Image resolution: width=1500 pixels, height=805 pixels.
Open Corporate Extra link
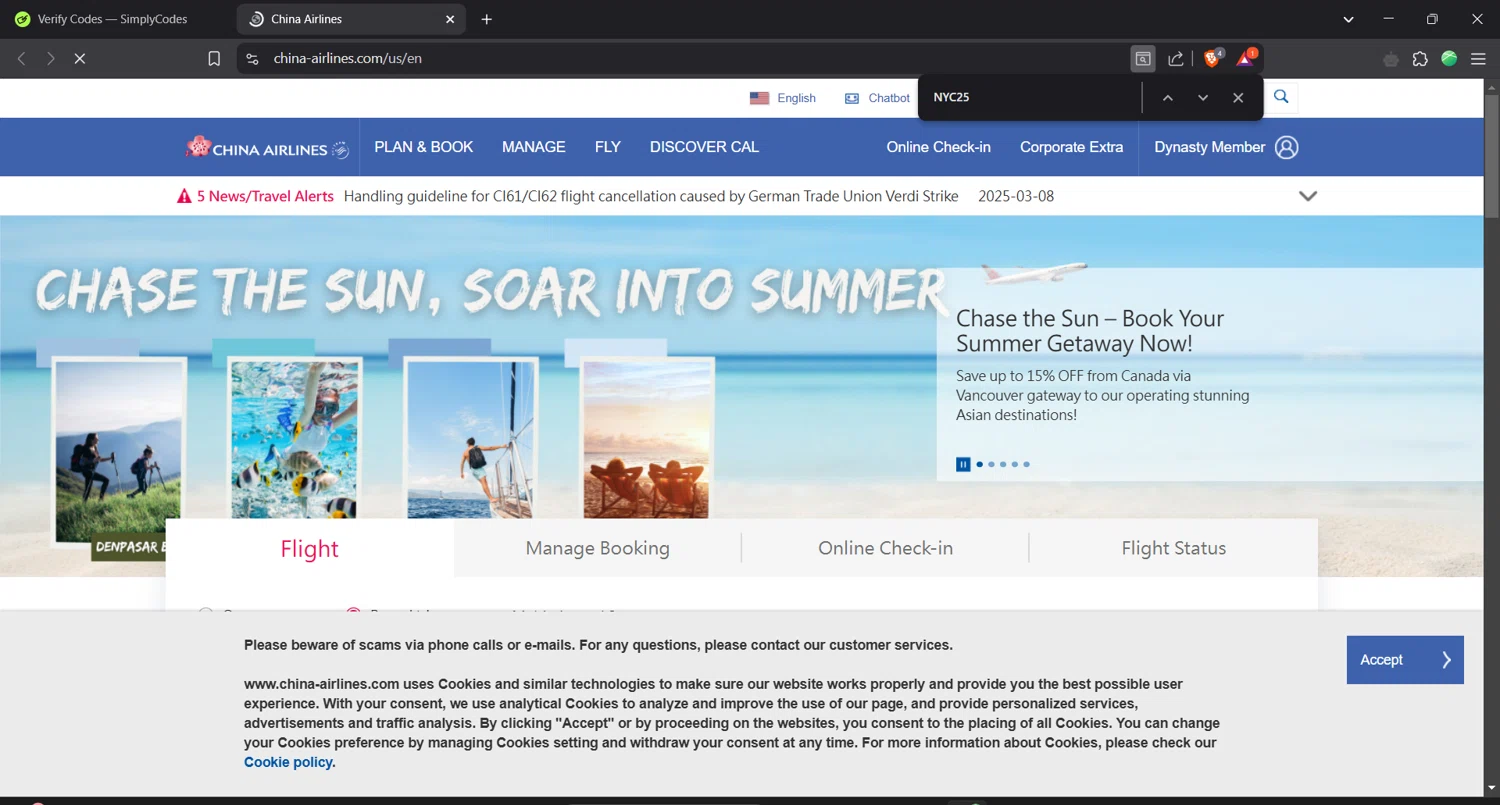point(1071,147)
